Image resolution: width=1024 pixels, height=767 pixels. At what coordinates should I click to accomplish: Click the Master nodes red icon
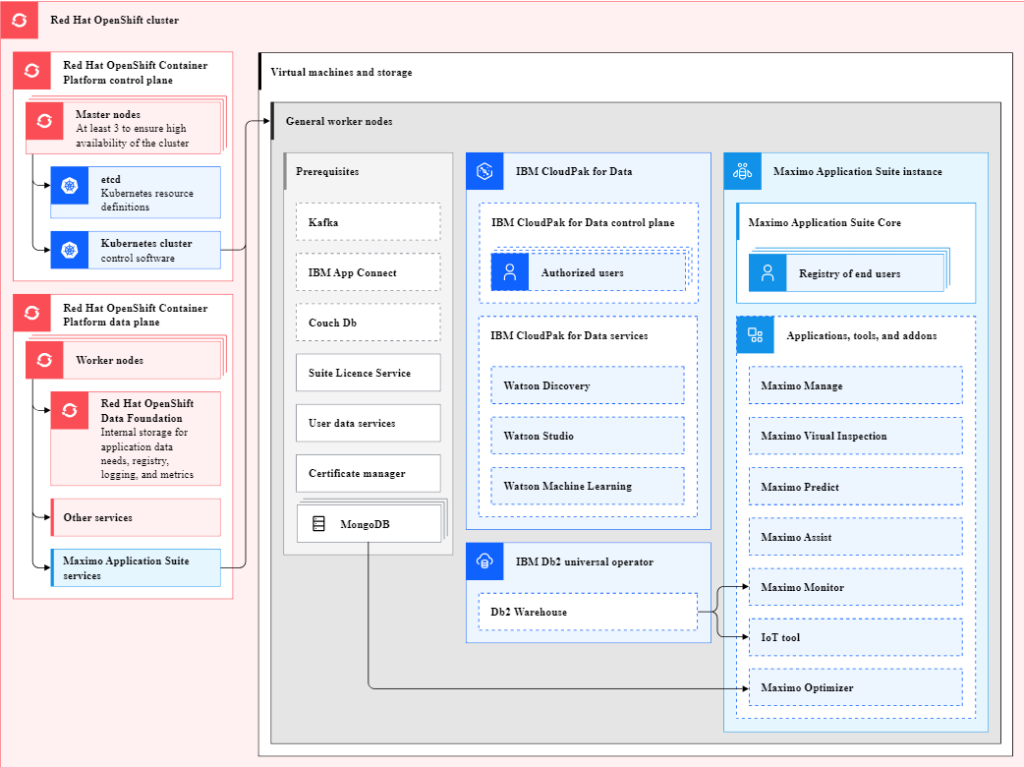tap(44, 121)
